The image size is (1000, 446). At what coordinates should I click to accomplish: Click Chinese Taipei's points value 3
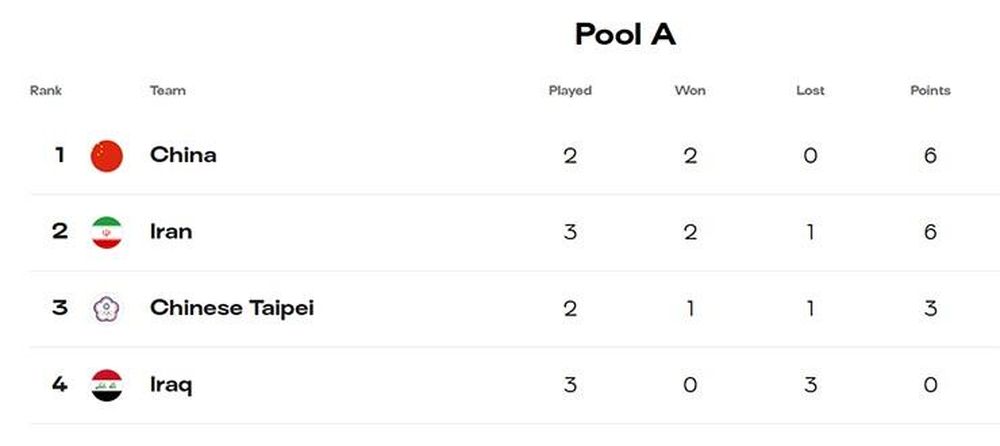coord(930,309)
